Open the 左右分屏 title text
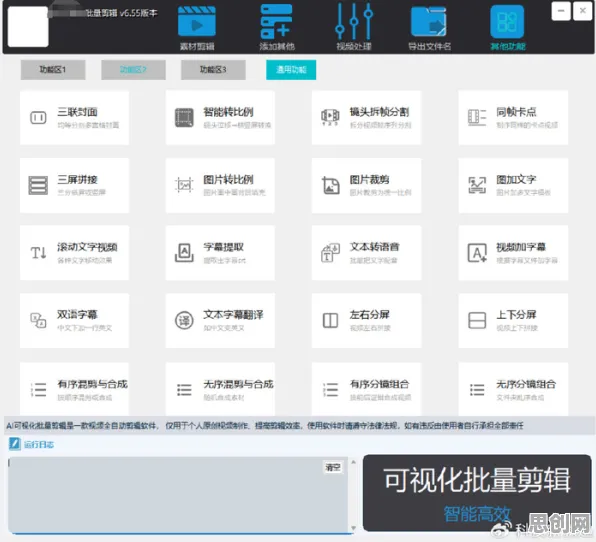The height and width of the screenshot is (542, 596). coord(369,315)
